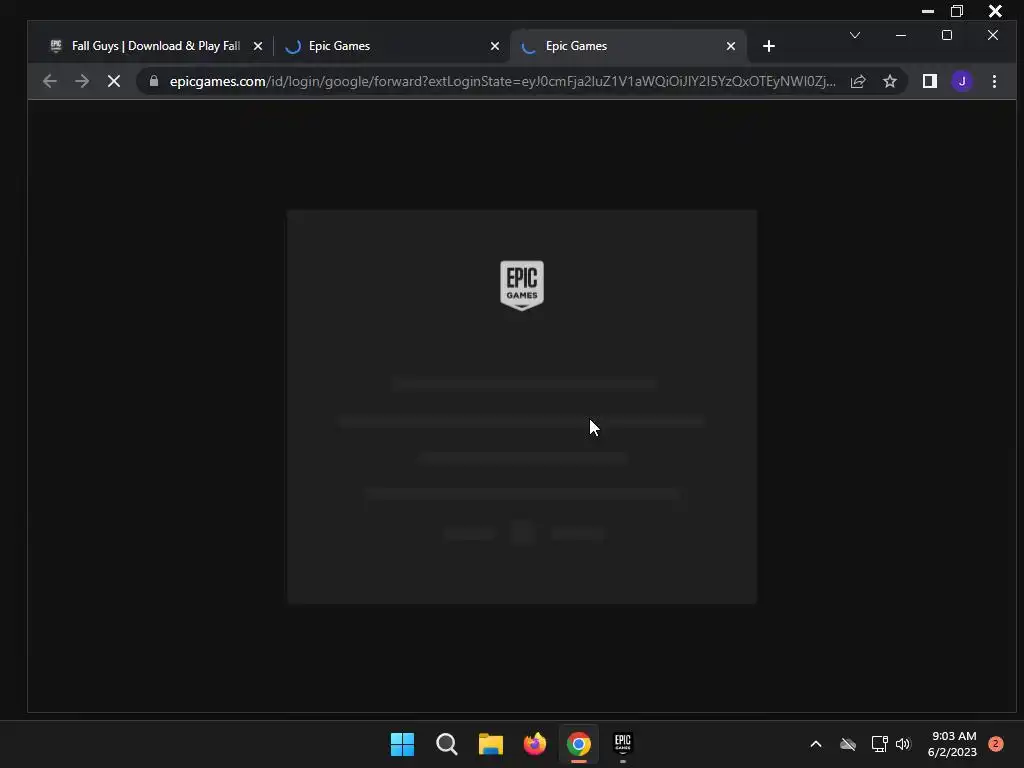Viewport: 1024px width, 768px height.
Task: Open network settings tray icon
Action: (x=879, y=744)
